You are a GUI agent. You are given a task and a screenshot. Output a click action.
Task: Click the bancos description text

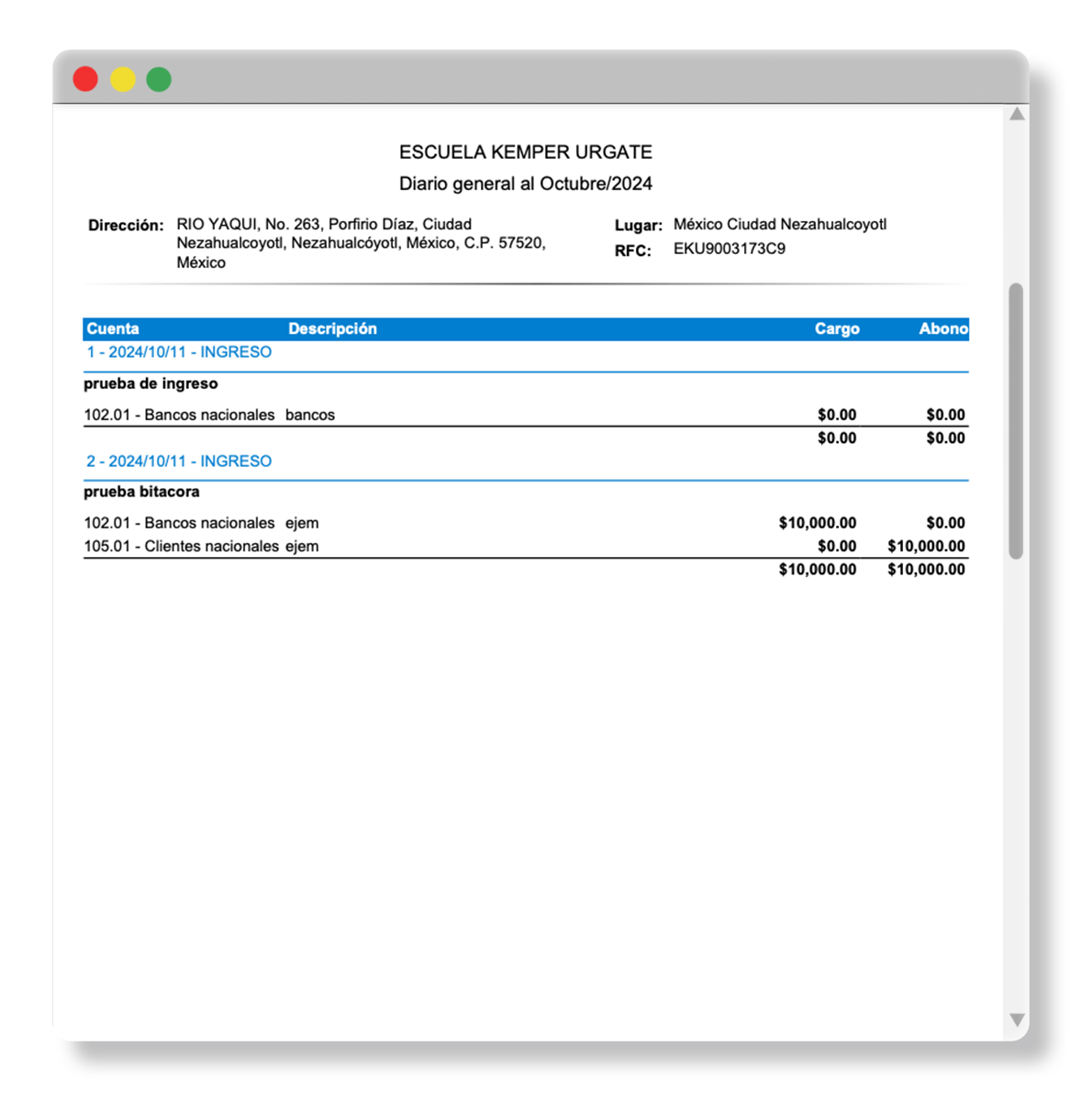pyautogui.click(x=310, y=416)
